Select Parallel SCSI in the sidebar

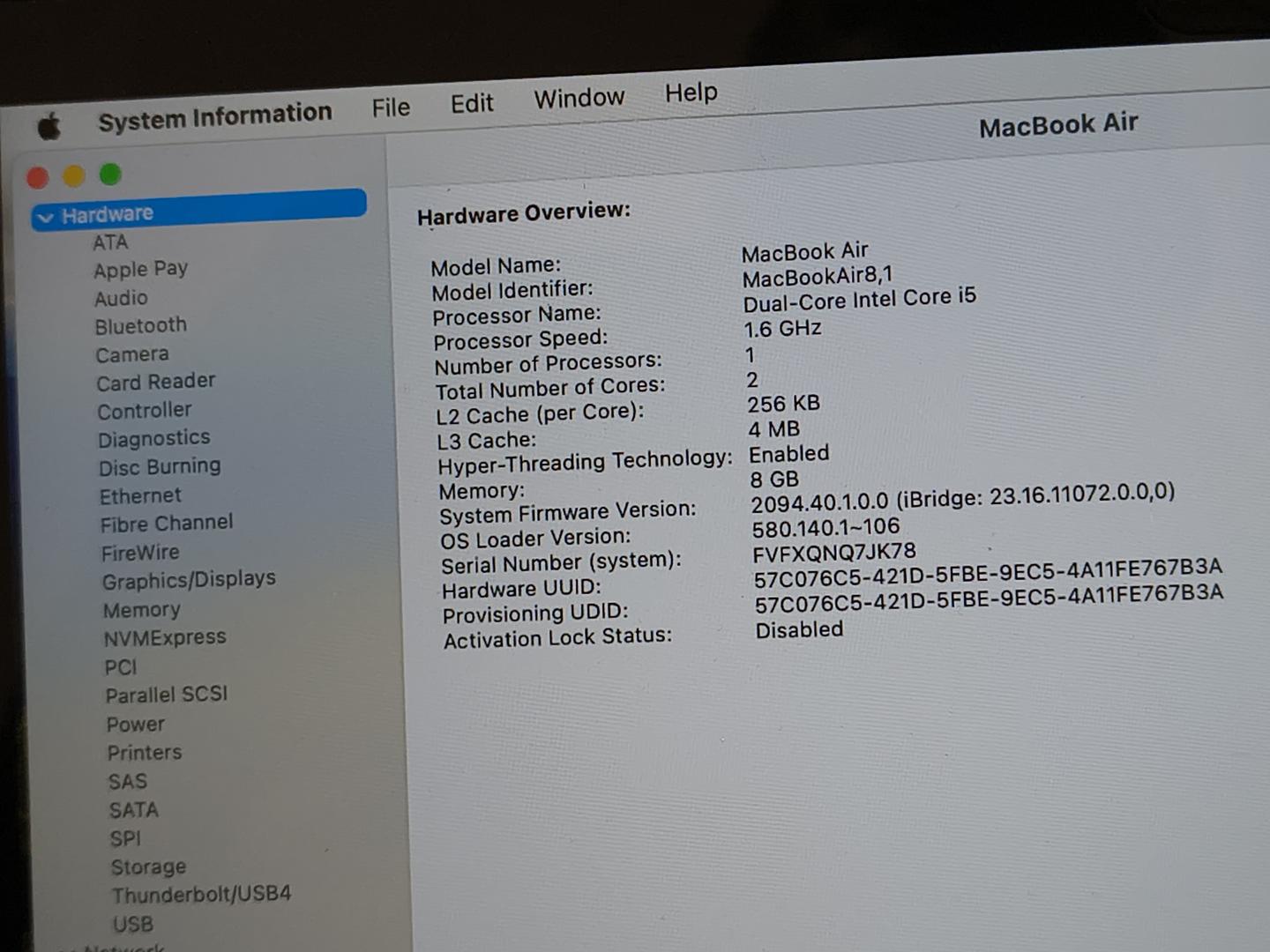[x=167, y=695]
